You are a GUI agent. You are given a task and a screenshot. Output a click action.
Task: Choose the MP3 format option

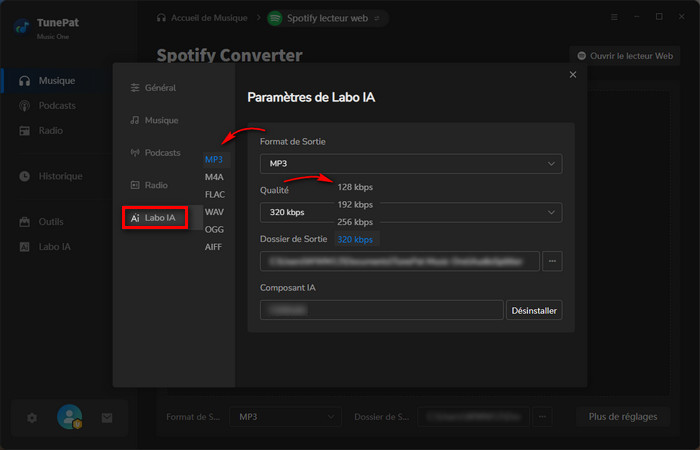tap(214, 159)
